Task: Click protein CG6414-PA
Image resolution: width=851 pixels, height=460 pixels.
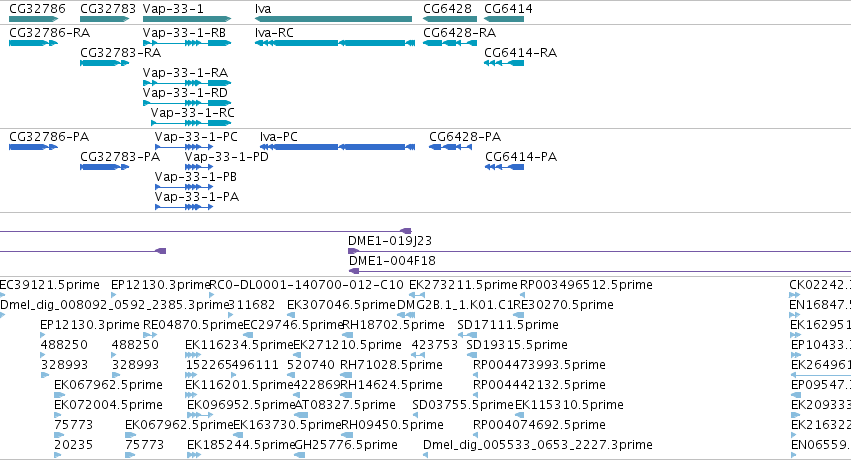Action: 505,167
